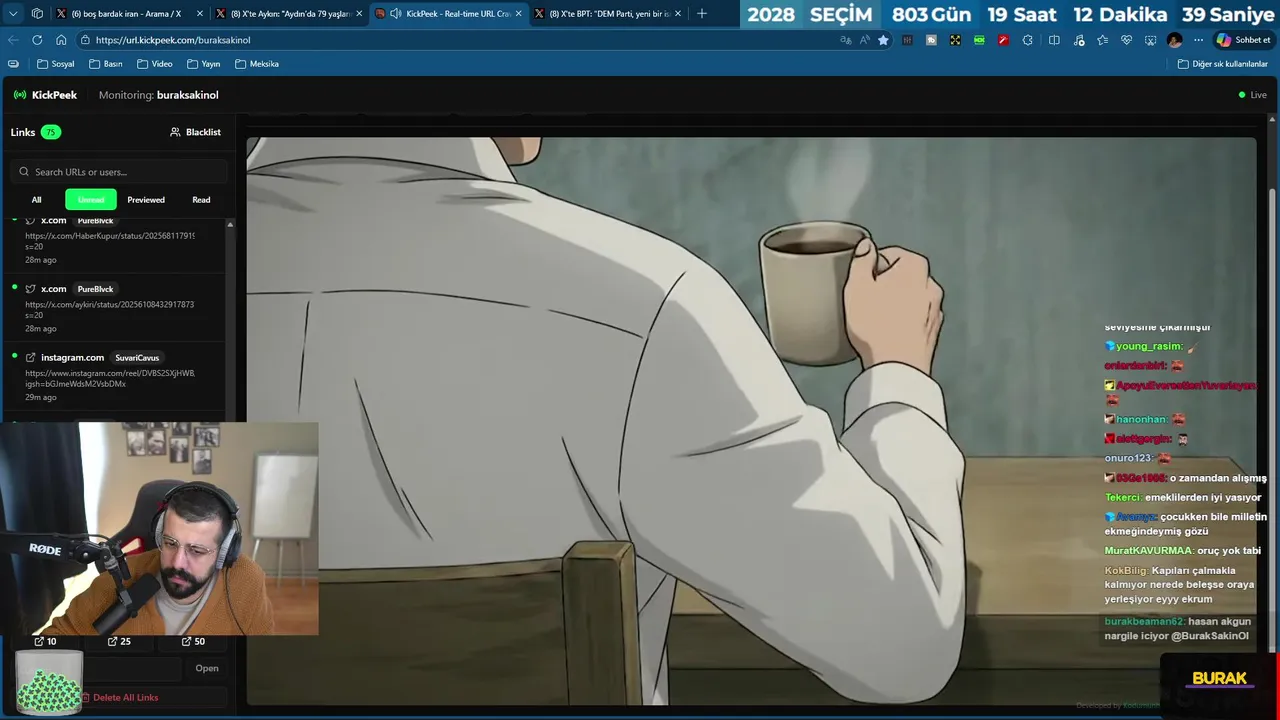This screenshot has width=1280, height=720.
Task: Open the favorites list star icon
Action: 1102,40
